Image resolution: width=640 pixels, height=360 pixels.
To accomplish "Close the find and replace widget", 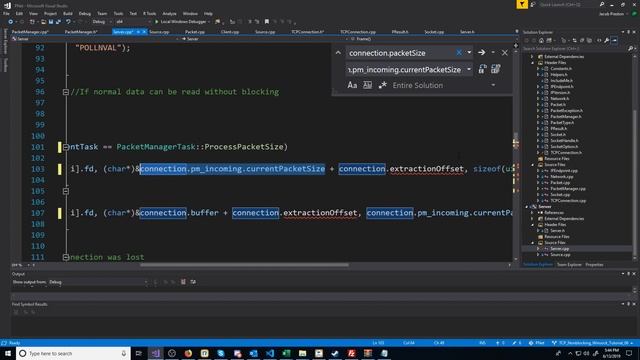I will 505,53.
